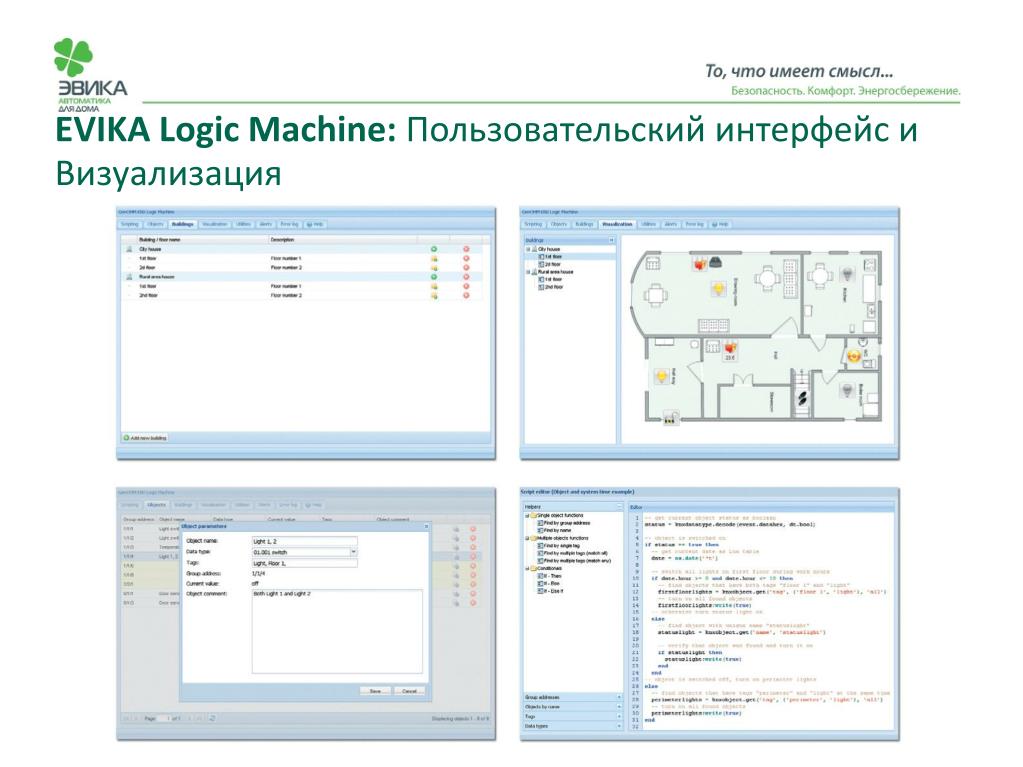Click 'Floor number 2' under Rural area house
Screen dimensions: 1023x767
coord(286,295)
